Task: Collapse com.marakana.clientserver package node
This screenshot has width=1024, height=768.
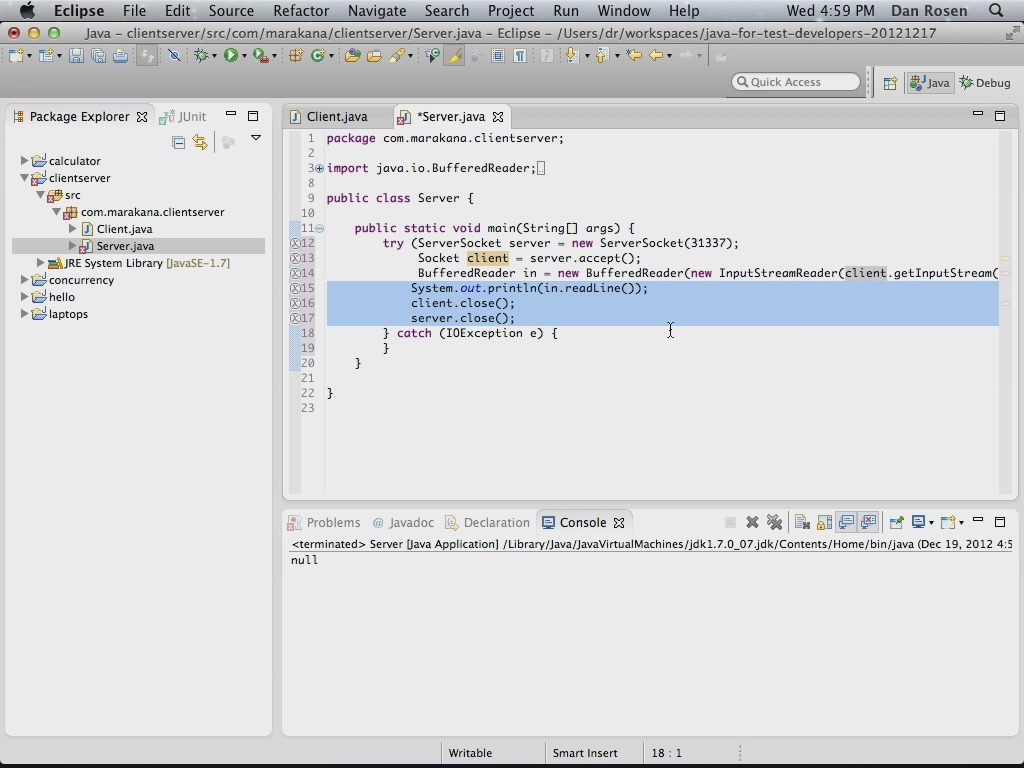Action: [56, 212]
